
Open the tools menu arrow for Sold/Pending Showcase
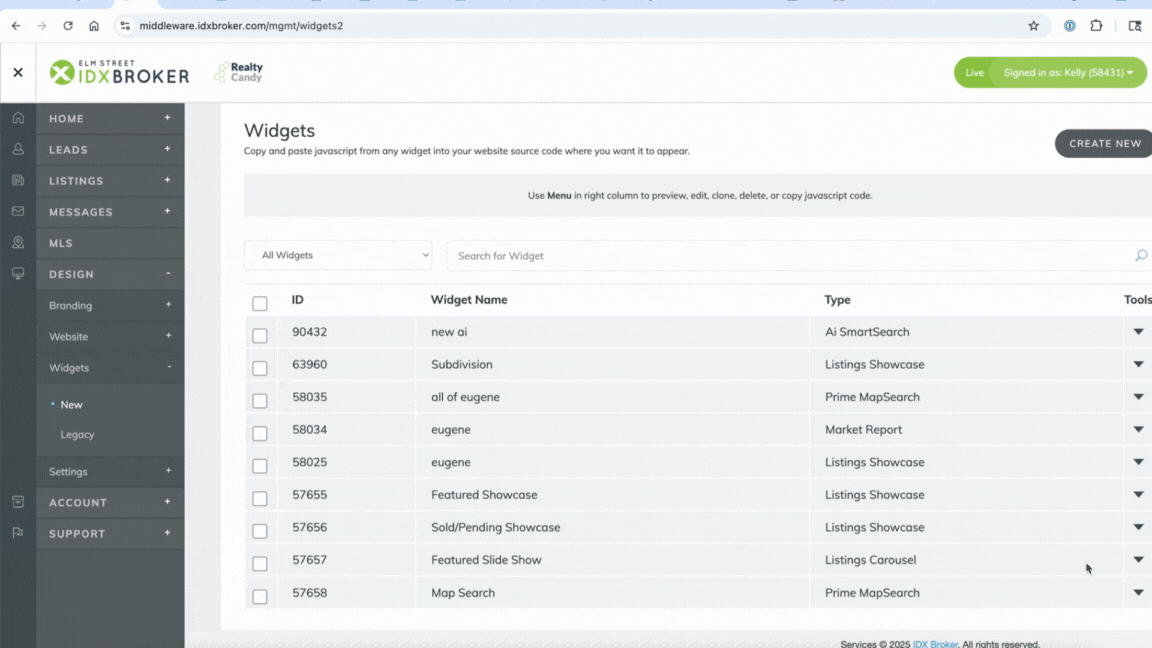[1138, 527]
